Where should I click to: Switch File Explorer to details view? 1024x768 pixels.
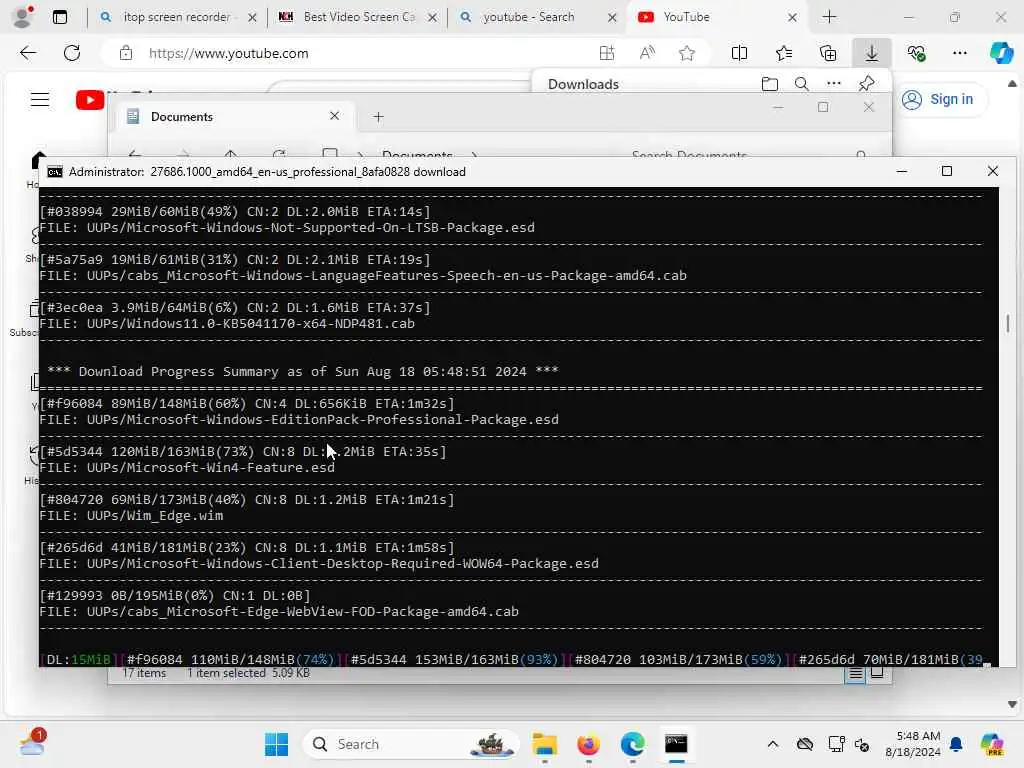point(855,674)
